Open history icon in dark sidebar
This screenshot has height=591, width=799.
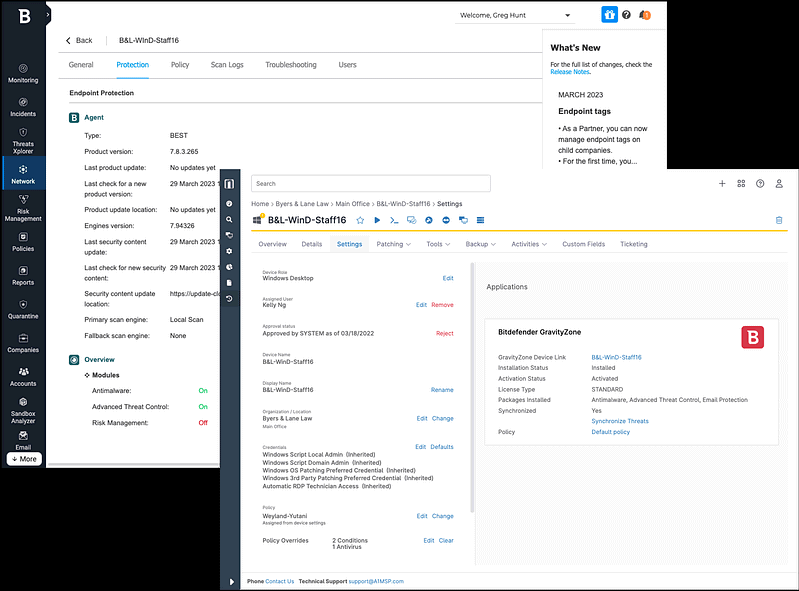[229, 299]
